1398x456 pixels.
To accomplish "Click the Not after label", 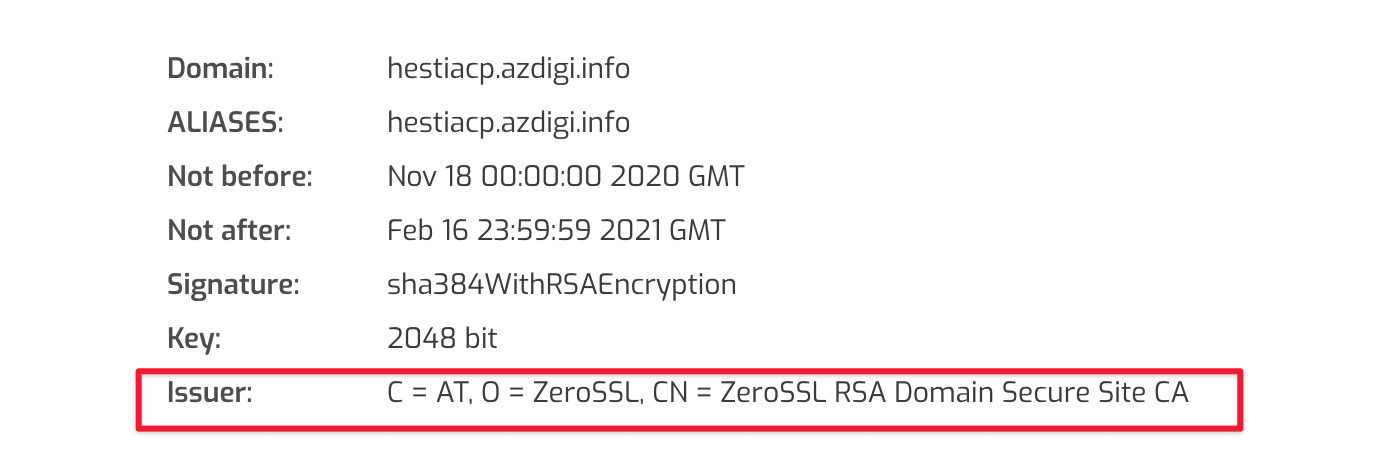I will [x=229, y=231].
